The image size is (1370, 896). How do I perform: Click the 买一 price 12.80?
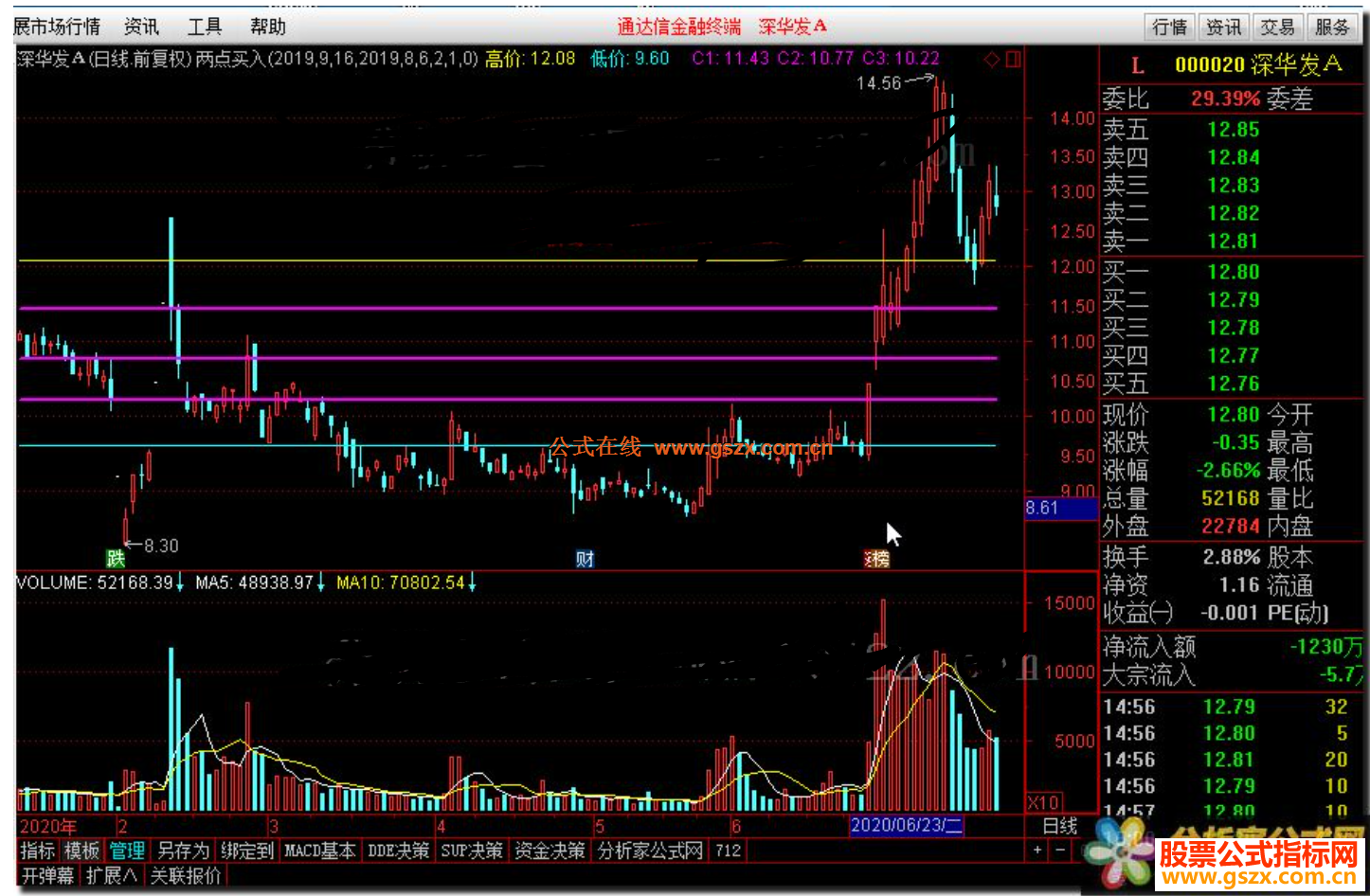(1233, 272)
